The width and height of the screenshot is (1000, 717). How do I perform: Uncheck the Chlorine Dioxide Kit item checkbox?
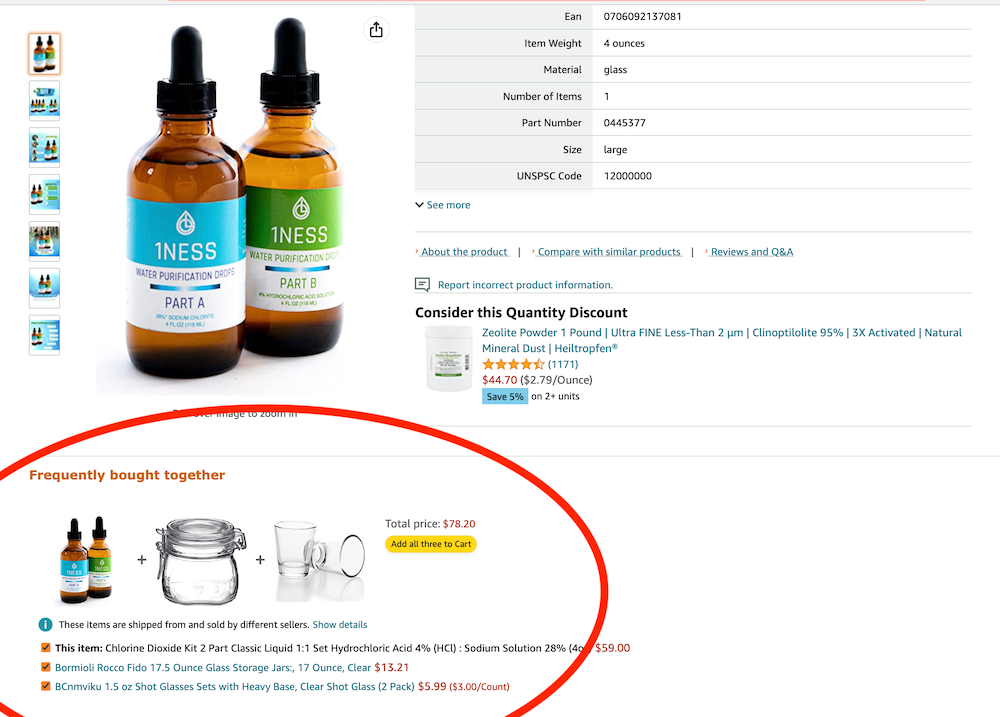tap(45, 647)
